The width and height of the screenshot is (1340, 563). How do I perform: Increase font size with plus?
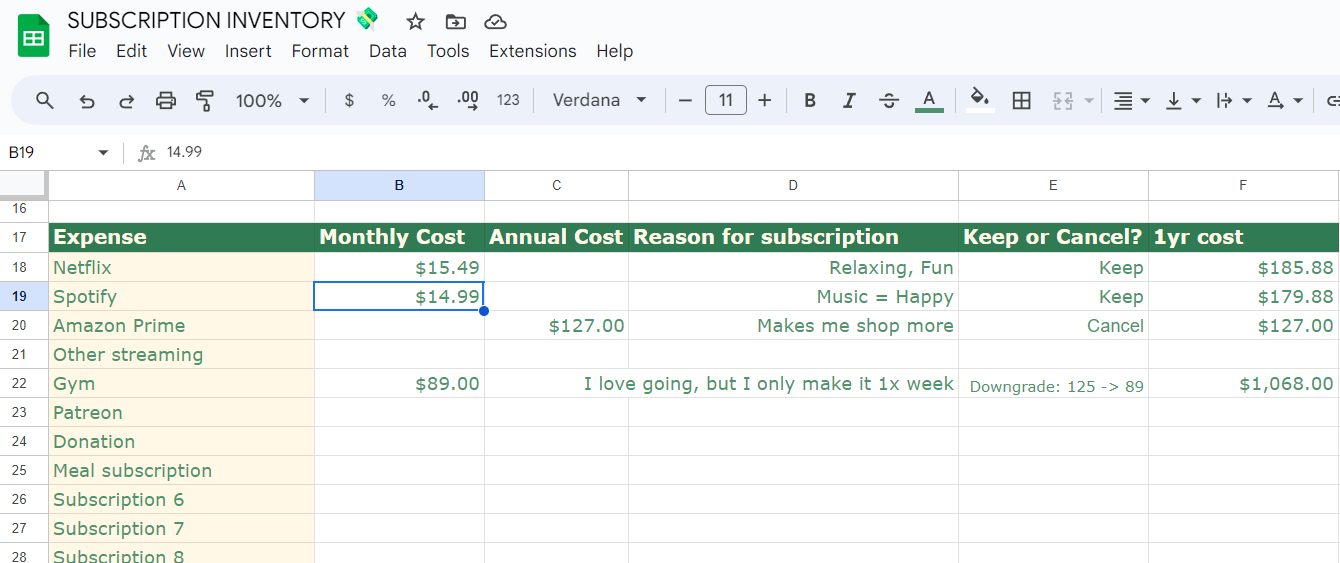point(765,100)
